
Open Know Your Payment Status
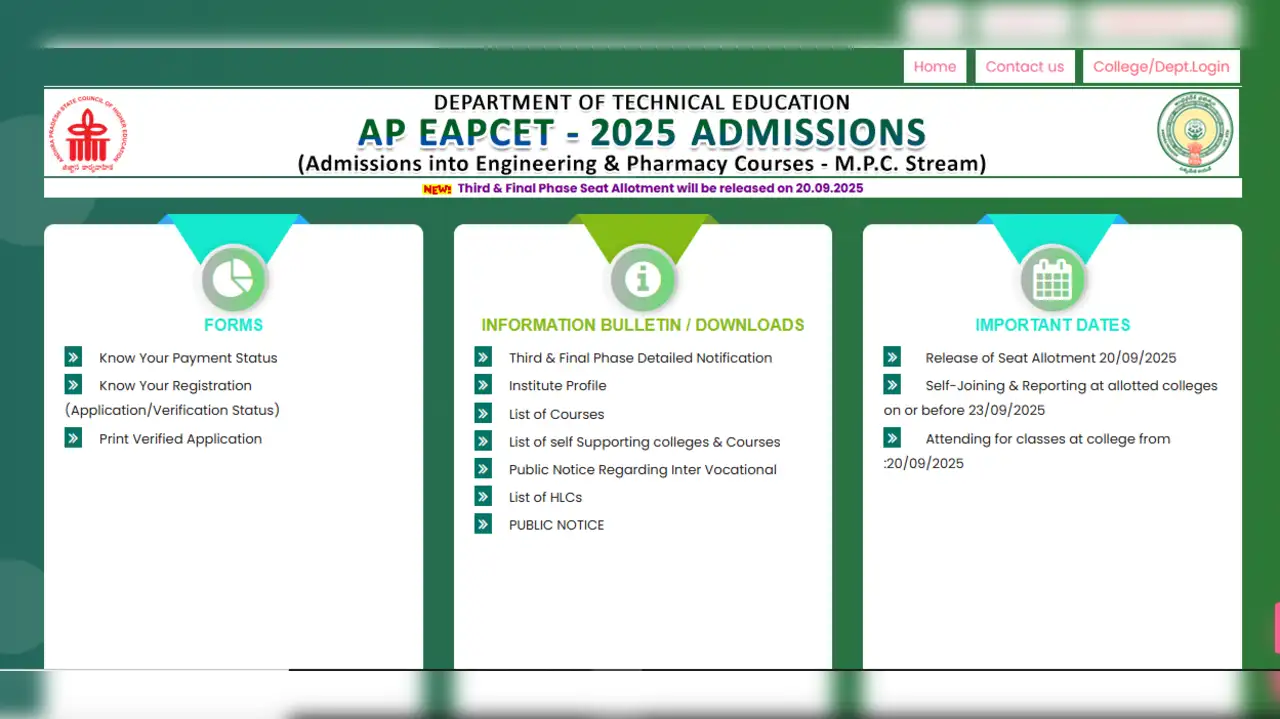click(x=188, y=358)
